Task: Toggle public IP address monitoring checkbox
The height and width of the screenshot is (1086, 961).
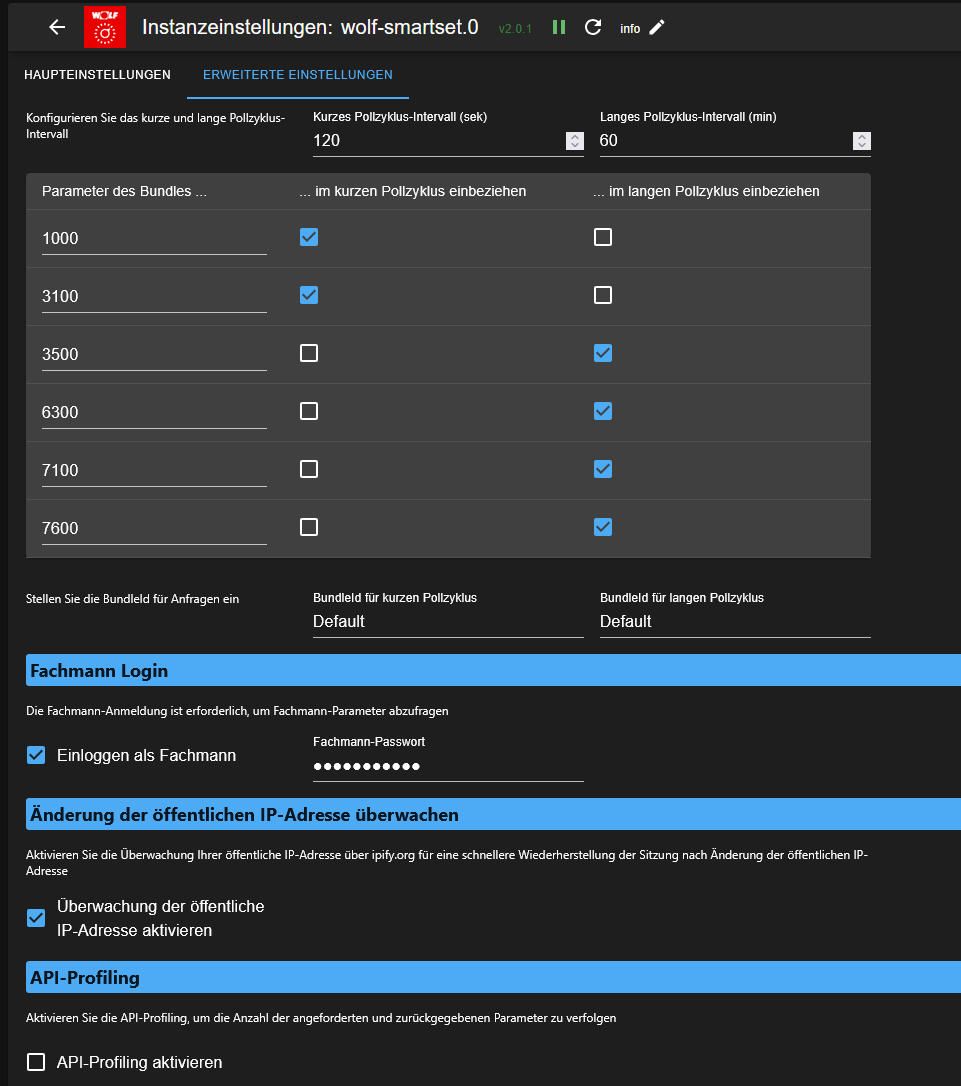Action: click(36, 918)
